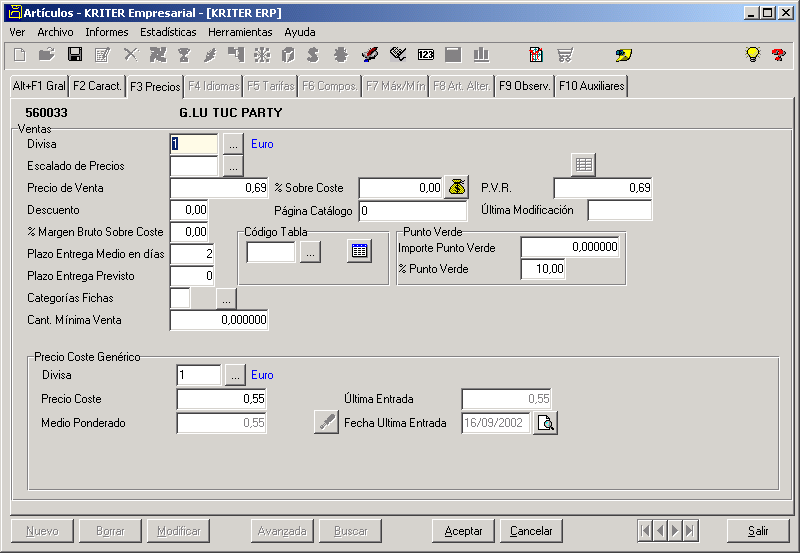800x553 pixels.
Task: Switch to the F2 Caract. tab
Action: click(x=97, y=86)
